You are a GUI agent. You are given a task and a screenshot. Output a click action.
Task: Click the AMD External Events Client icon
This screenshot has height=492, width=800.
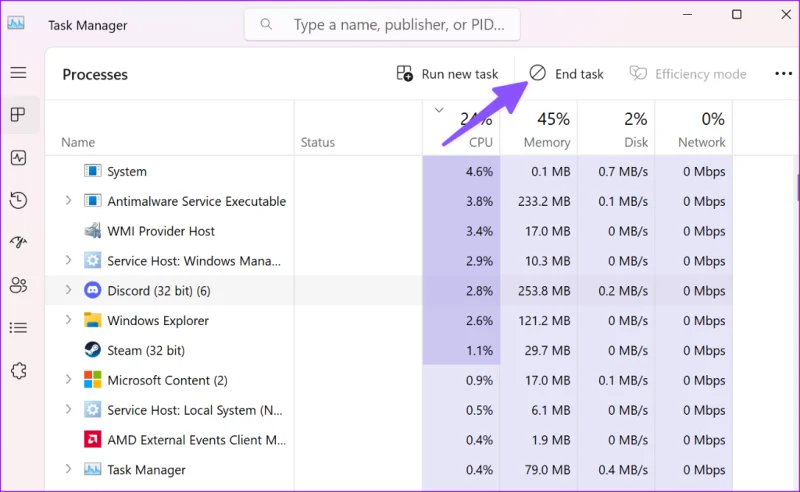click(x=92, y=439)
